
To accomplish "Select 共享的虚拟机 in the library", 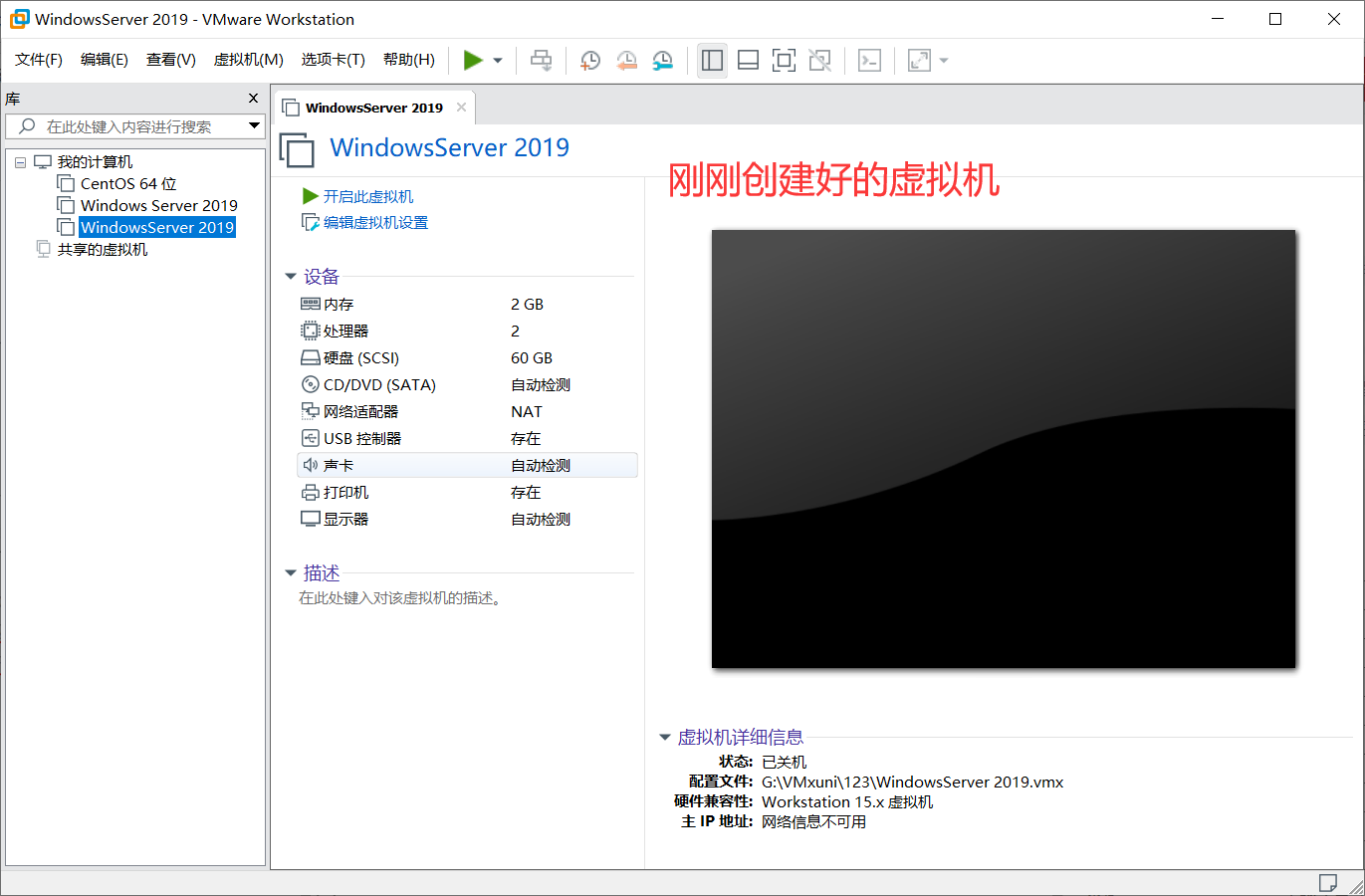I will click(102, 250).
